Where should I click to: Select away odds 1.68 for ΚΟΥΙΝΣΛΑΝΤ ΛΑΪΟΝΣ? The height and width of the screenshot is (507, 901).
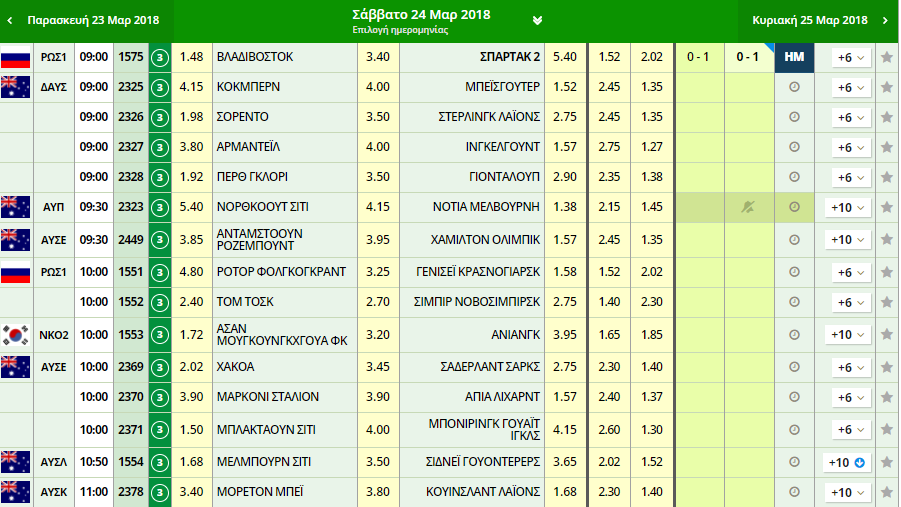pos(565,492)
